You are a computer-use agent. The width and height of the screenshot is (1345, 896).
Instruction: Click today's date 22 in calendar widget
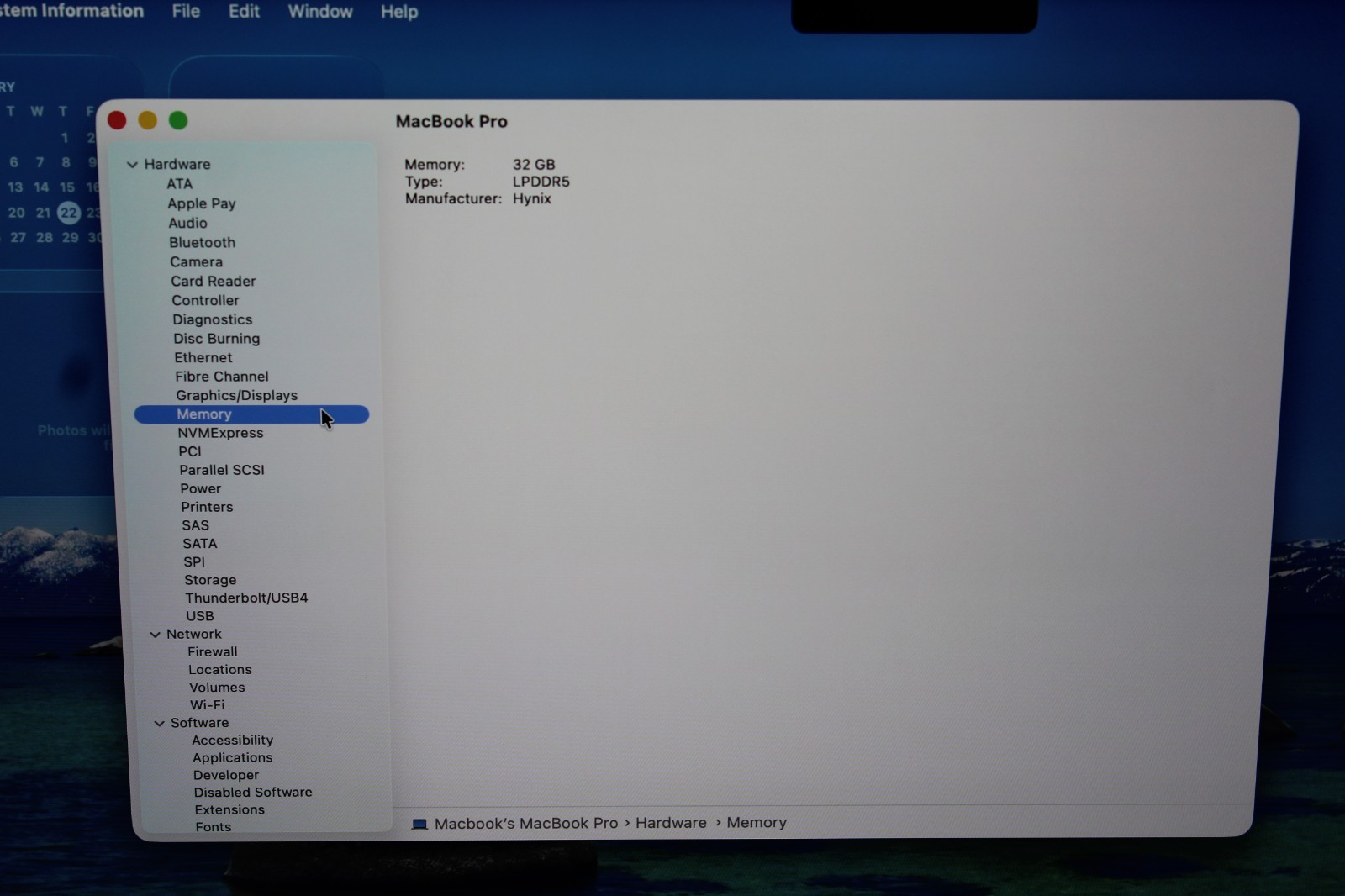pyautogui.click(x=69, y=213)
